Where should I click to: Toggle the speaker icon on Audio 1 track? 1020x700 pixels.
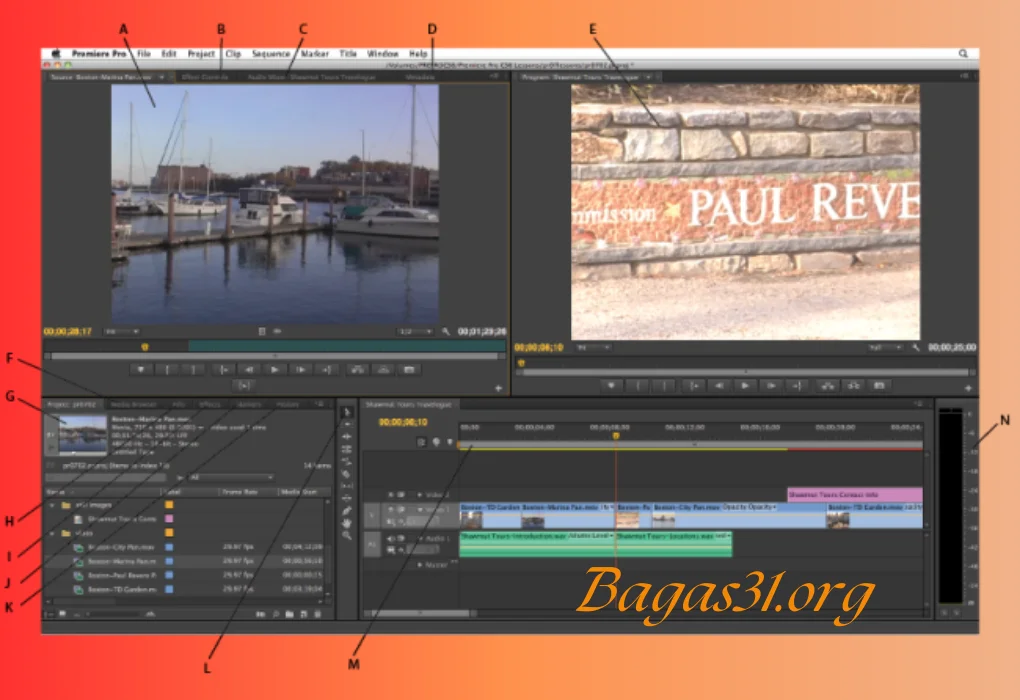(x=390, y=538)
